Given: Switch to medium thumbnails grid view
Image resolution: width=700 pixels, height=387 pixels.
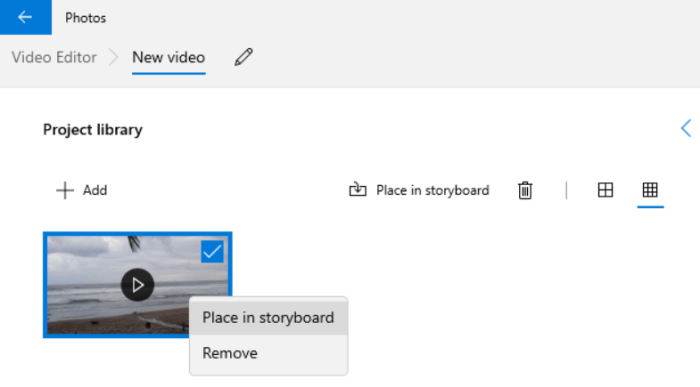Looking at the screenshot, I should 605,190.
